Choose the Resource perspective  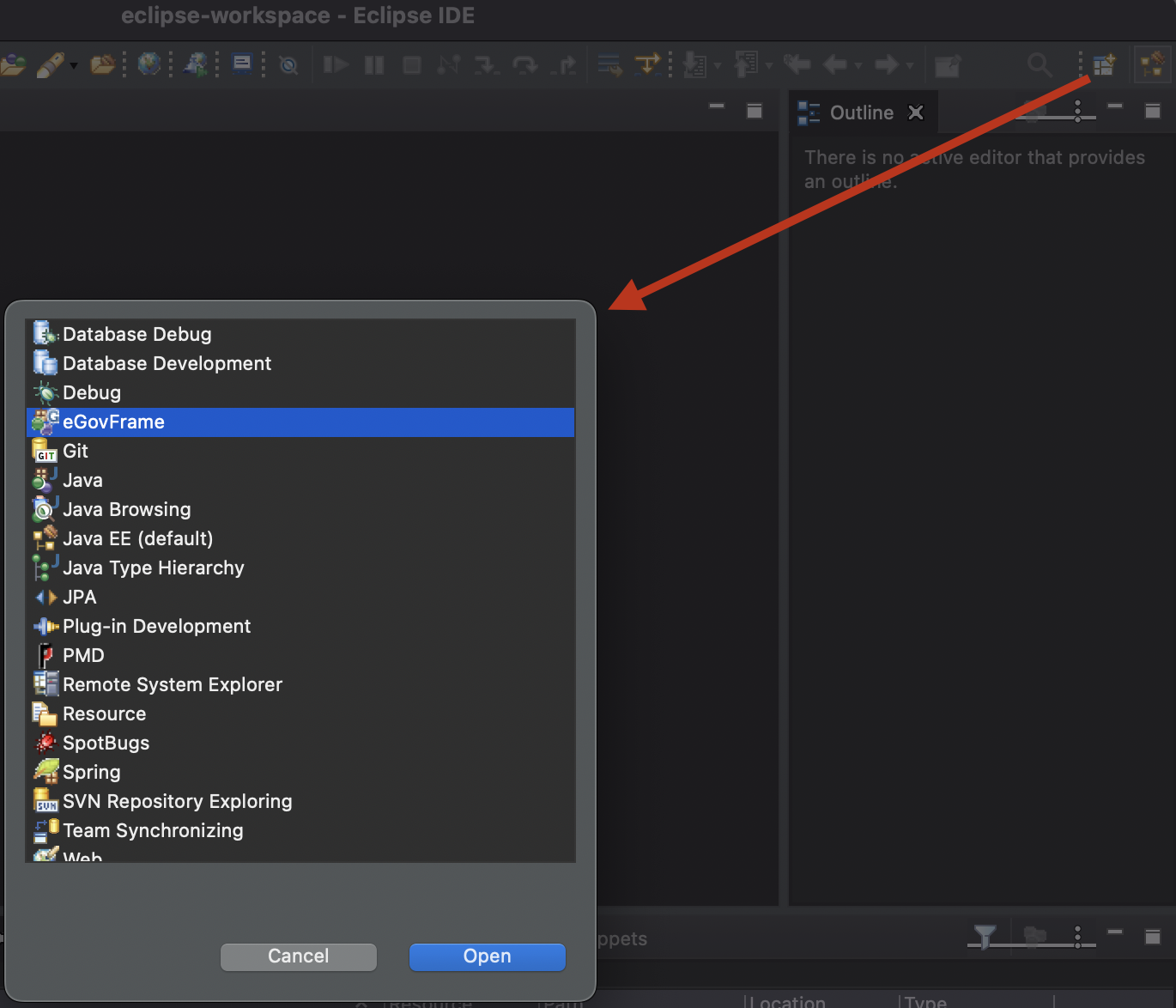300,713
